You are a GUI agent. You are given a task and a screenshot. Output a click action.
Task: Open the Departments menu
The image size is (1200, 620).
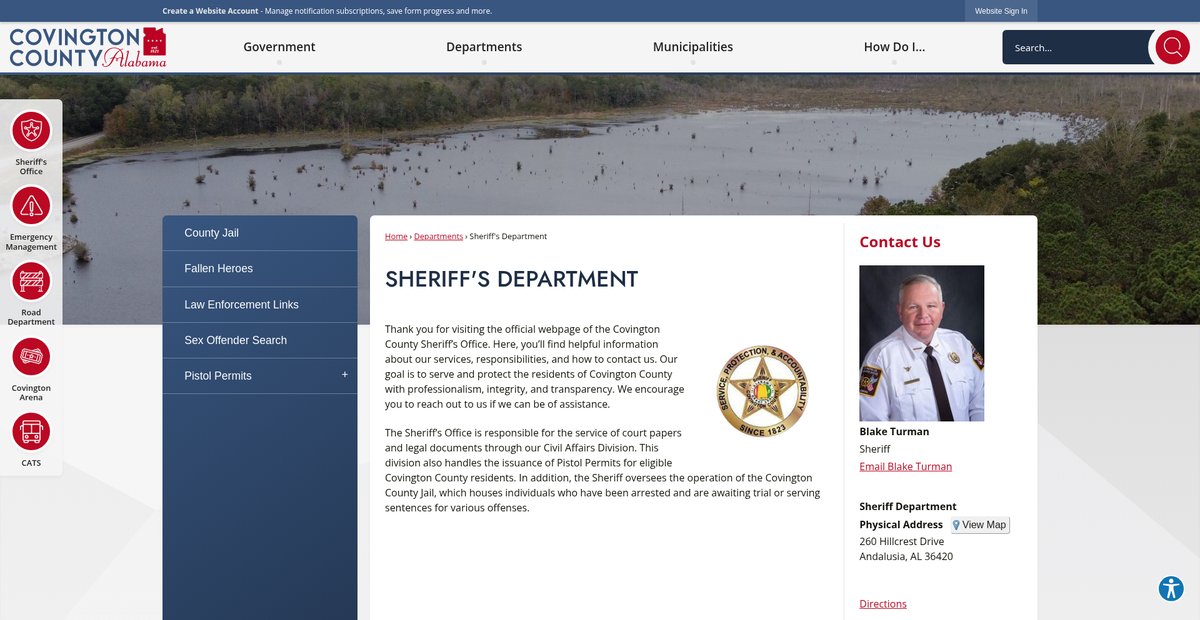484,47
